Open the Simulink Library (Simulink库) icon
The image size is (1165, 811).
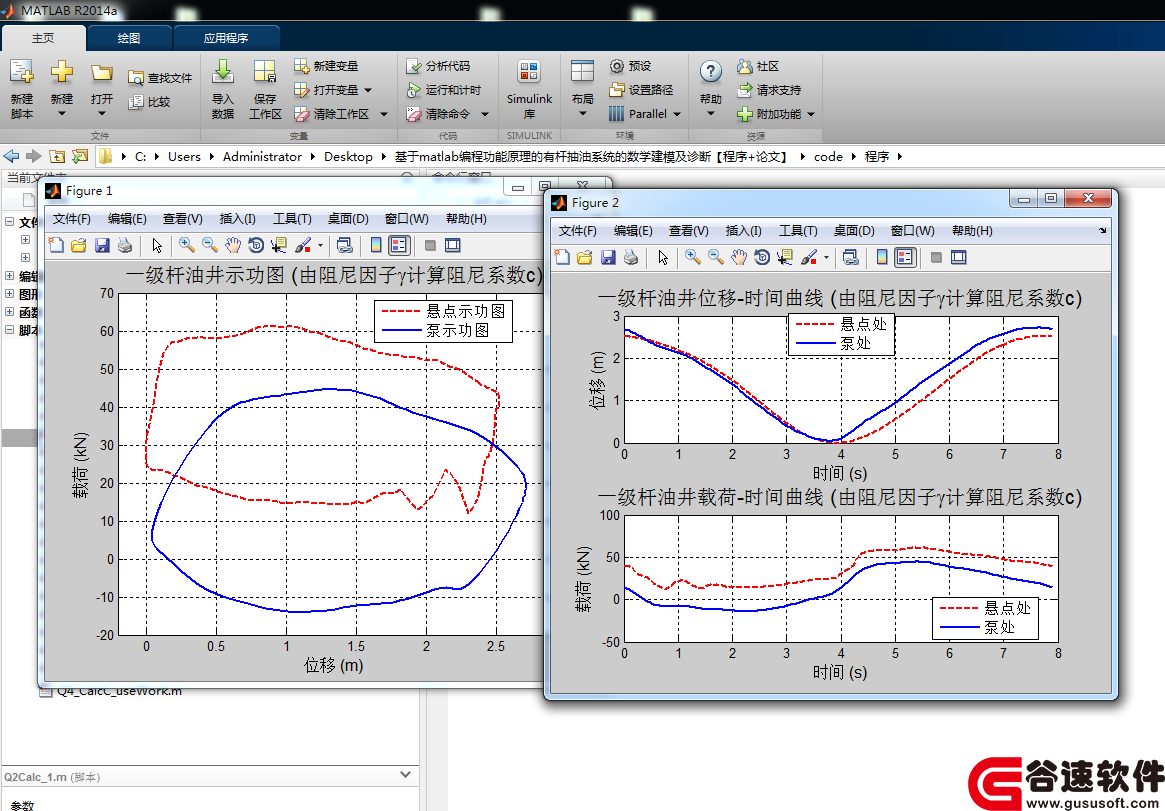tap(529, 72)
